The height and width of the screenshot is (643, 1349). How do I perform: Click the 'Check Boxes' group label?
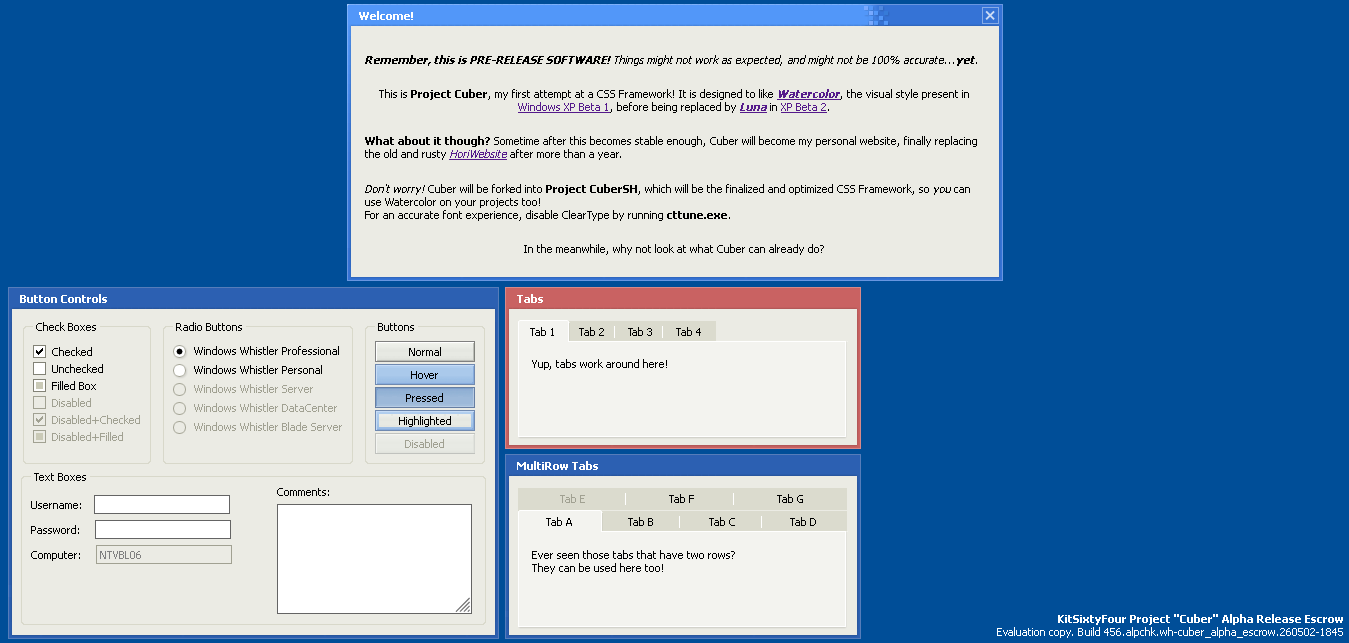click(66, 327)
